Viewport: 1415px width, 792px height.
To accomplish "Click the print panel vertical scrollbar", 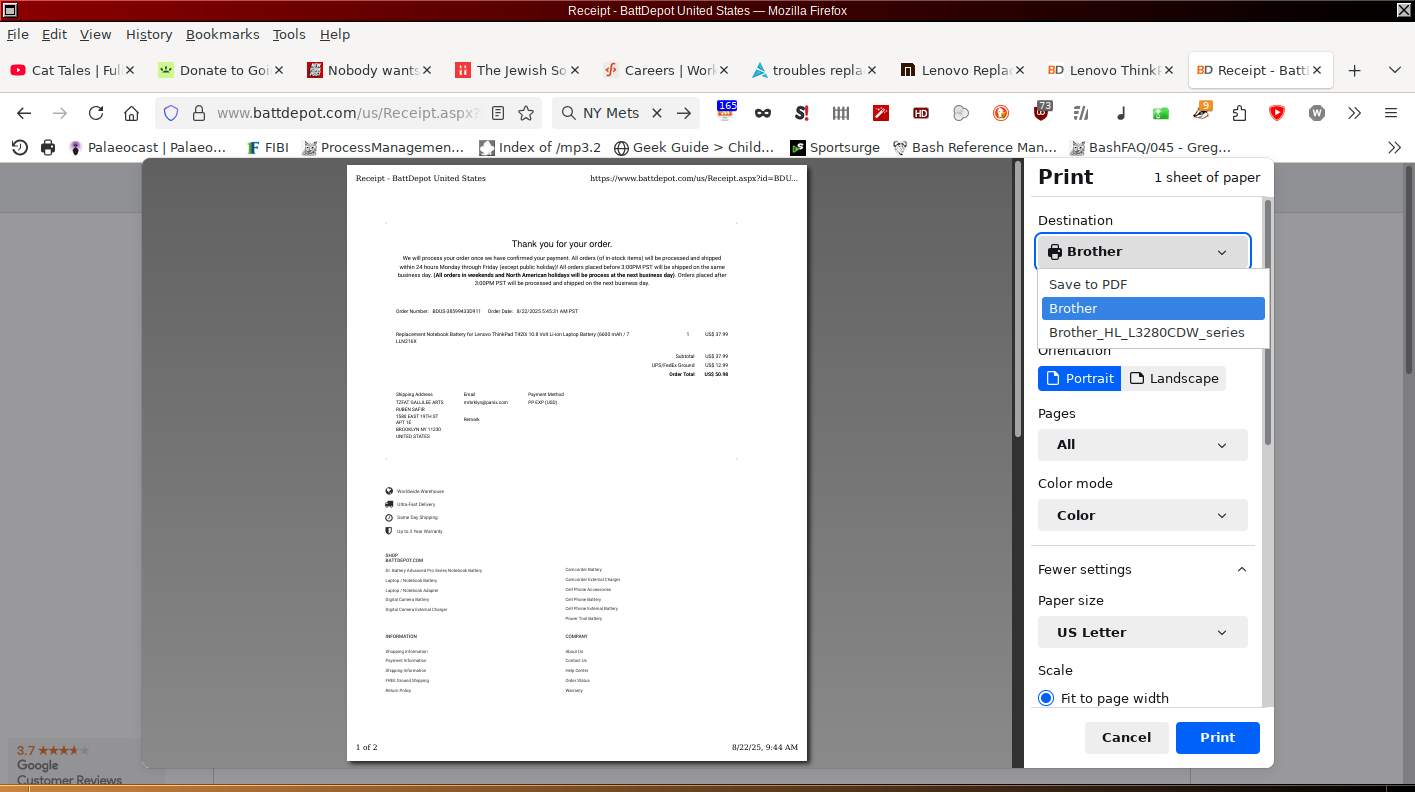I will pos(1268,320).
